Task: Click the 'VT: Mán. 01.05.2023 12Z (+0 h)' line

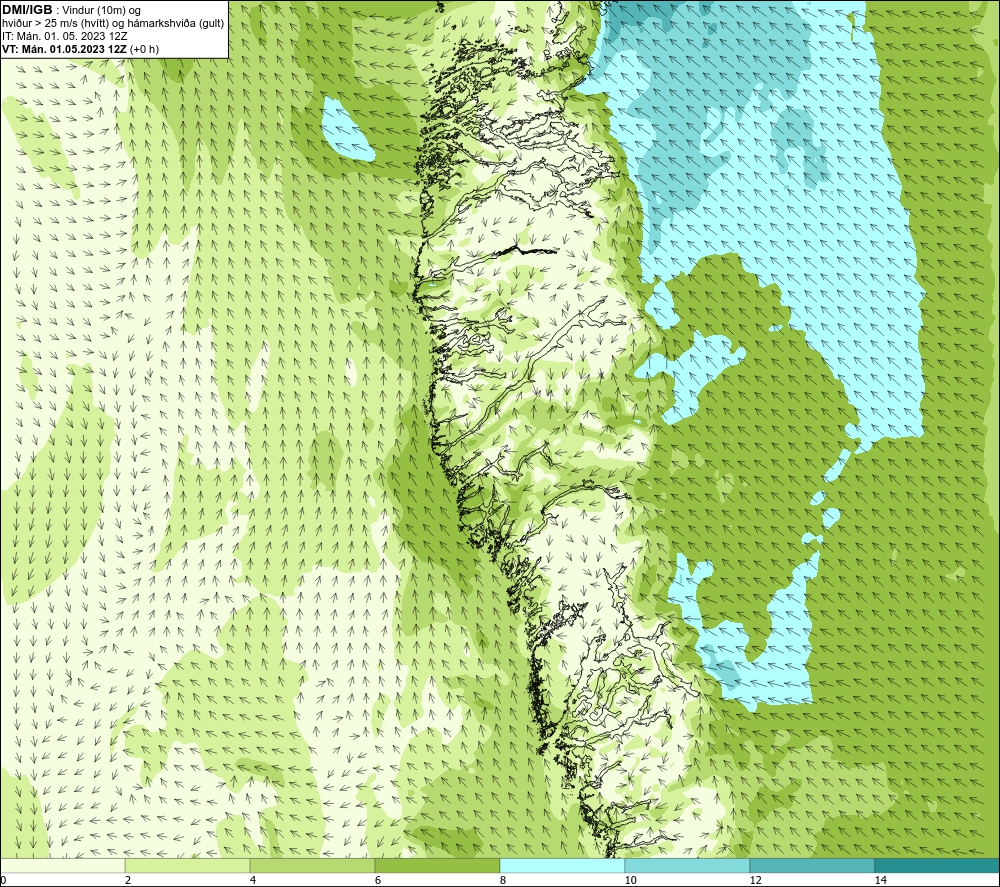Action: point(80,49)
